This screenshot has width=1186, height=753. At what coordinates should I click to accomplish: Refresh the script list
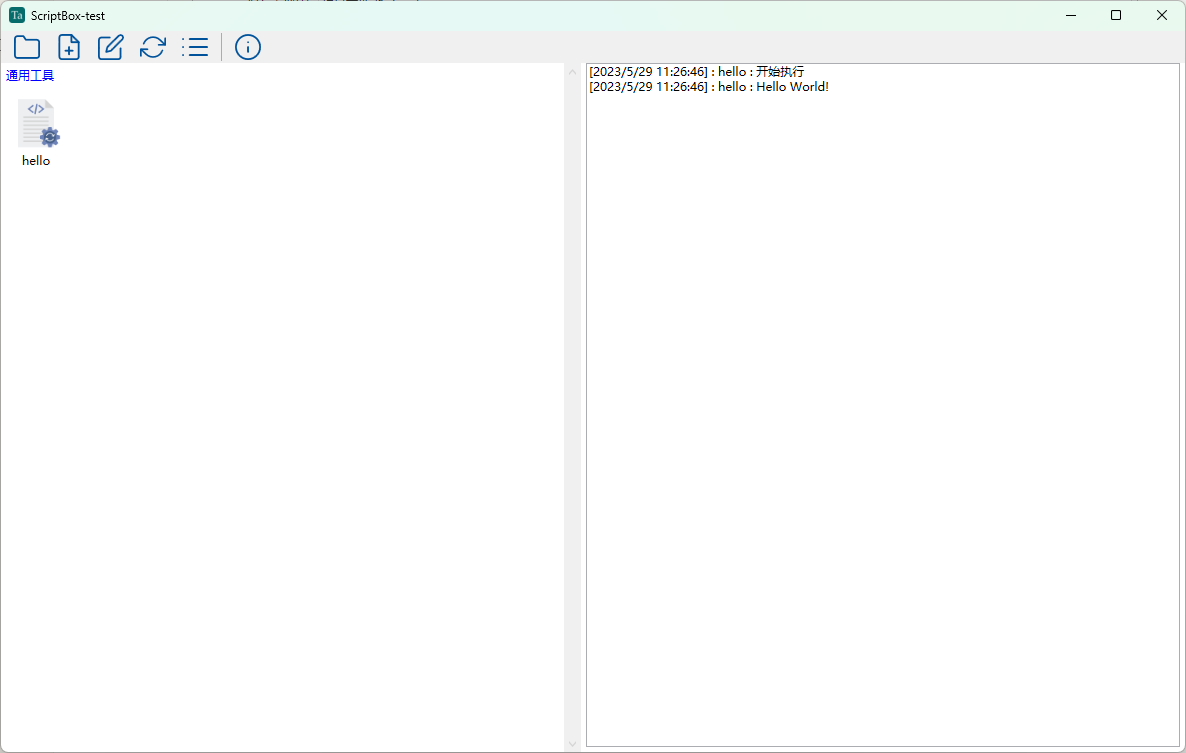pyautogui.click(x=152, y=47)
